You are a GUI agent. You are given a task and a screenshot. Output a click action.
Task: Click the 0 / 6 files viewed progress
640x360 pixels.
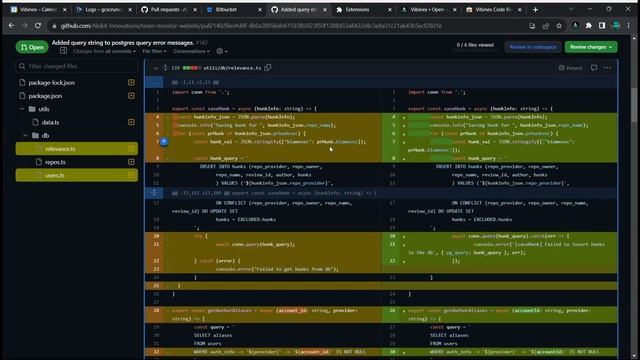[475, 45]
